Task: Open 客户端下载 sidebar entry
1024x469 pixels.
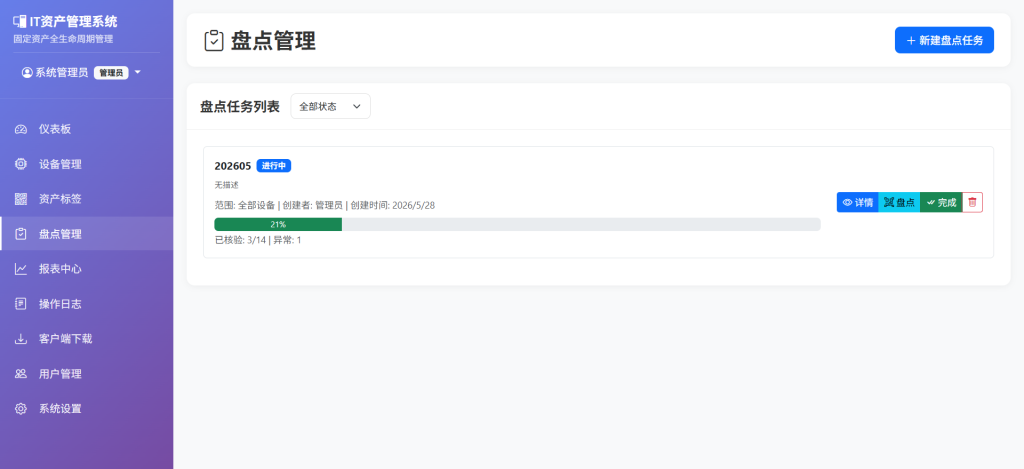Action: point(86,339)
